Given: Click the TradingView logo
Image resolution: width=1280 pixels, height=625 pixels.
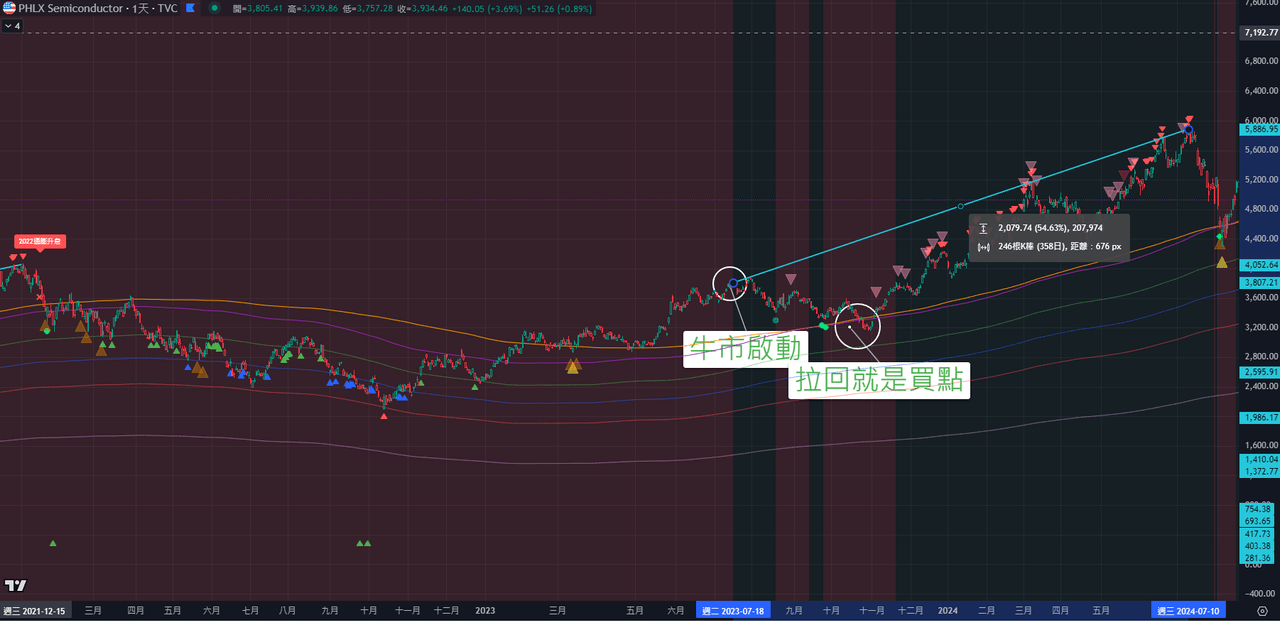Looking at the screenshot, I should [15, 585].
